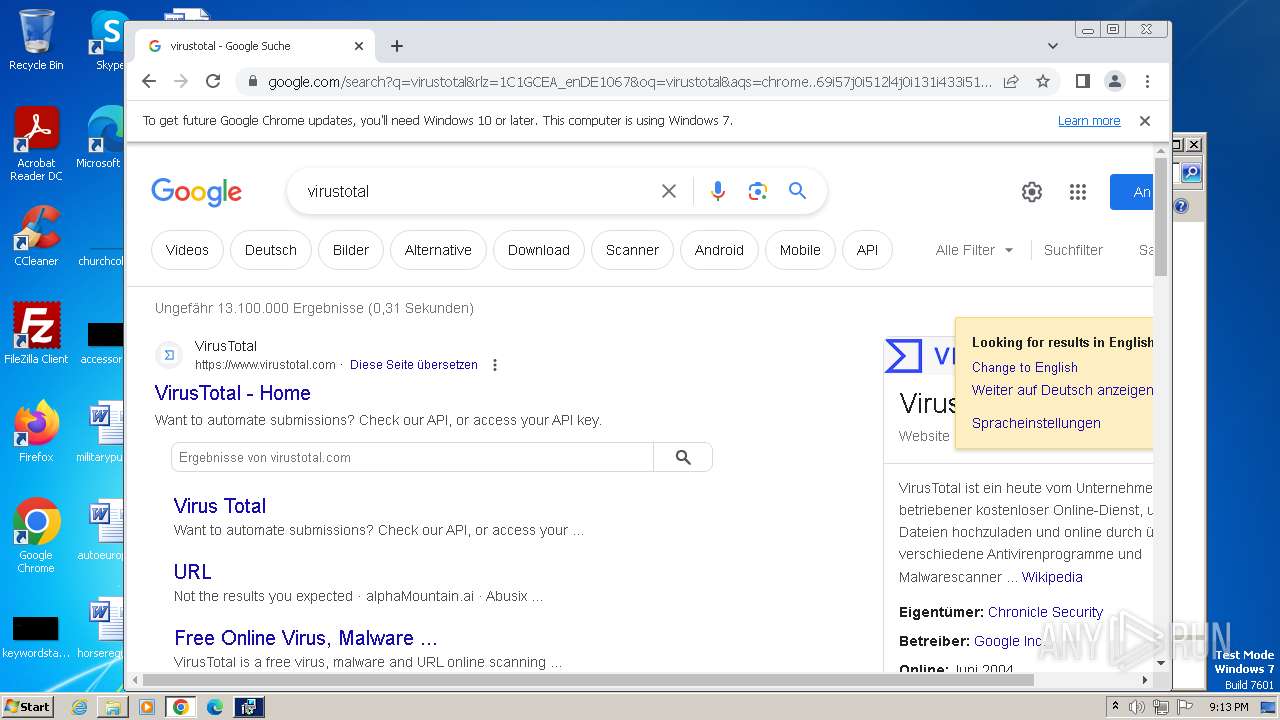The width and height of the screenshot is (1280, 720).
Task: Launch Internet Explorer from taskbar
Action: click(x=79, y=707)
